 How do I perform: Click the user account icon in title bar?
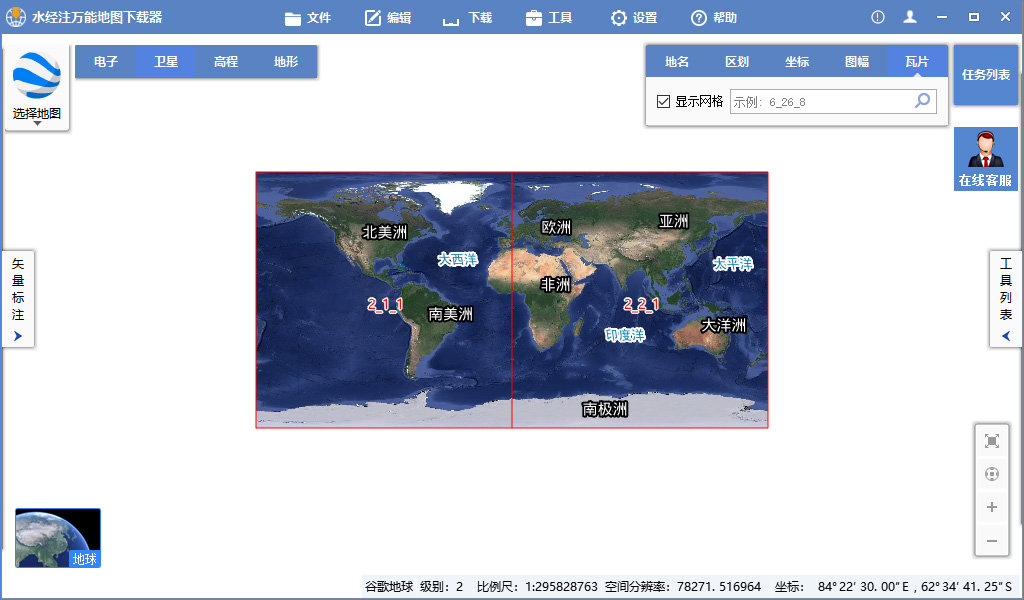pyautogui.click(x=909, y=16)
